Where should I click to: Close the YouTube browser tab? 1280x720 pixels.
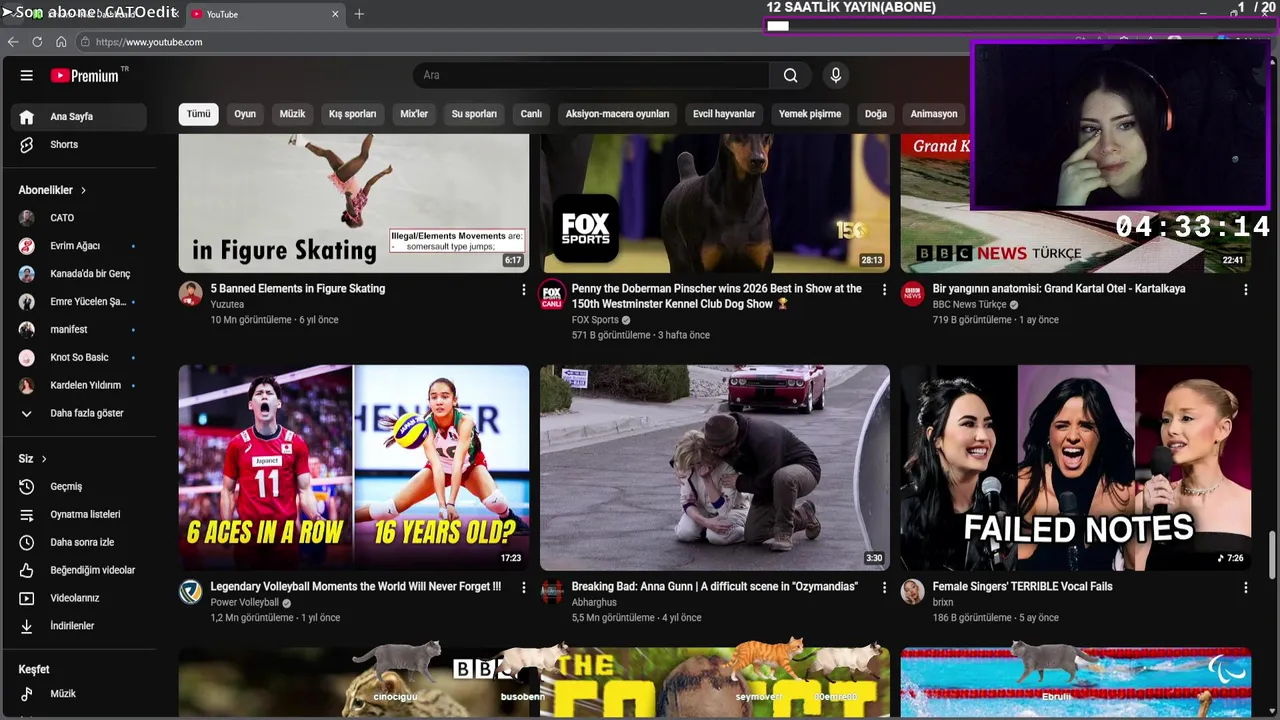click(x=336, y=14)
